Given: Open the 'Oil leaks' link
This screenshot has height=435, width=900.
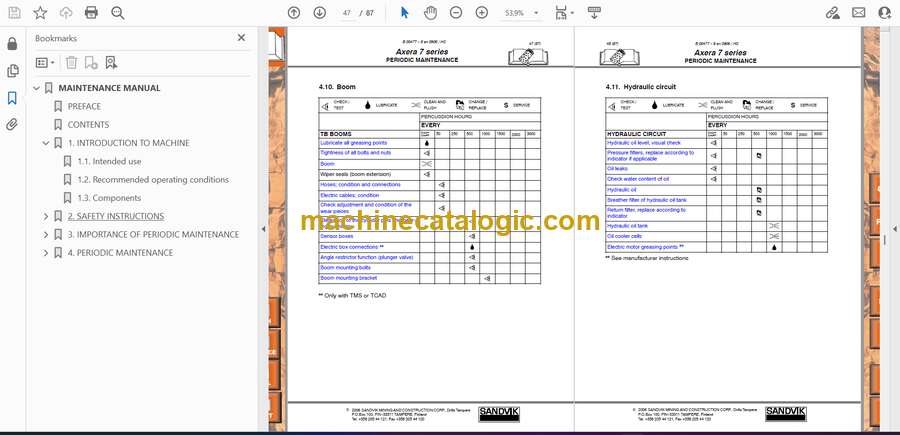Looking at the screenshot, I should coord(617,169).
